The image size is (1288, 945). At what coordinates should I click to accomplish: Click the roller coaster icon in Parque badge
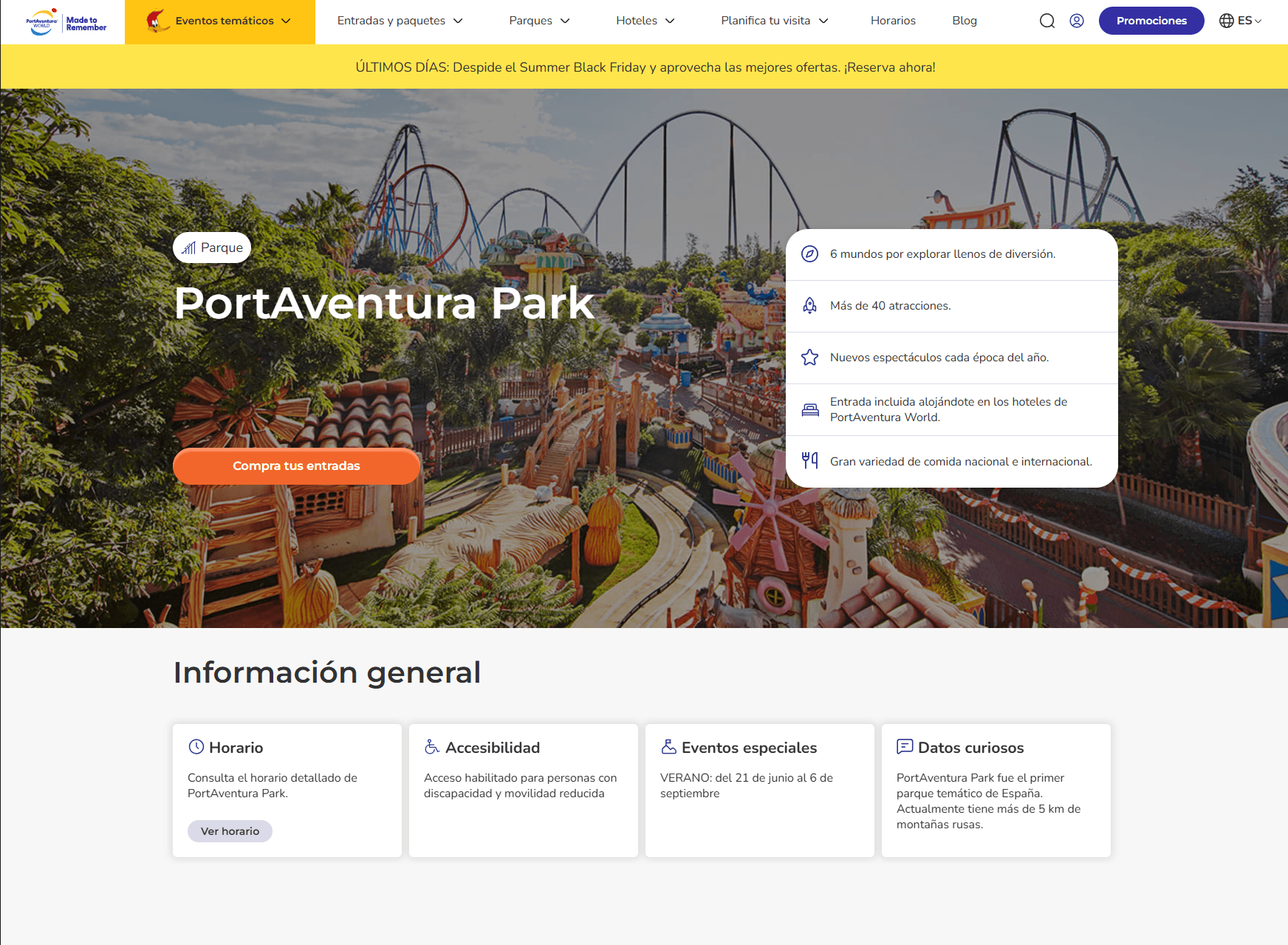189,248
